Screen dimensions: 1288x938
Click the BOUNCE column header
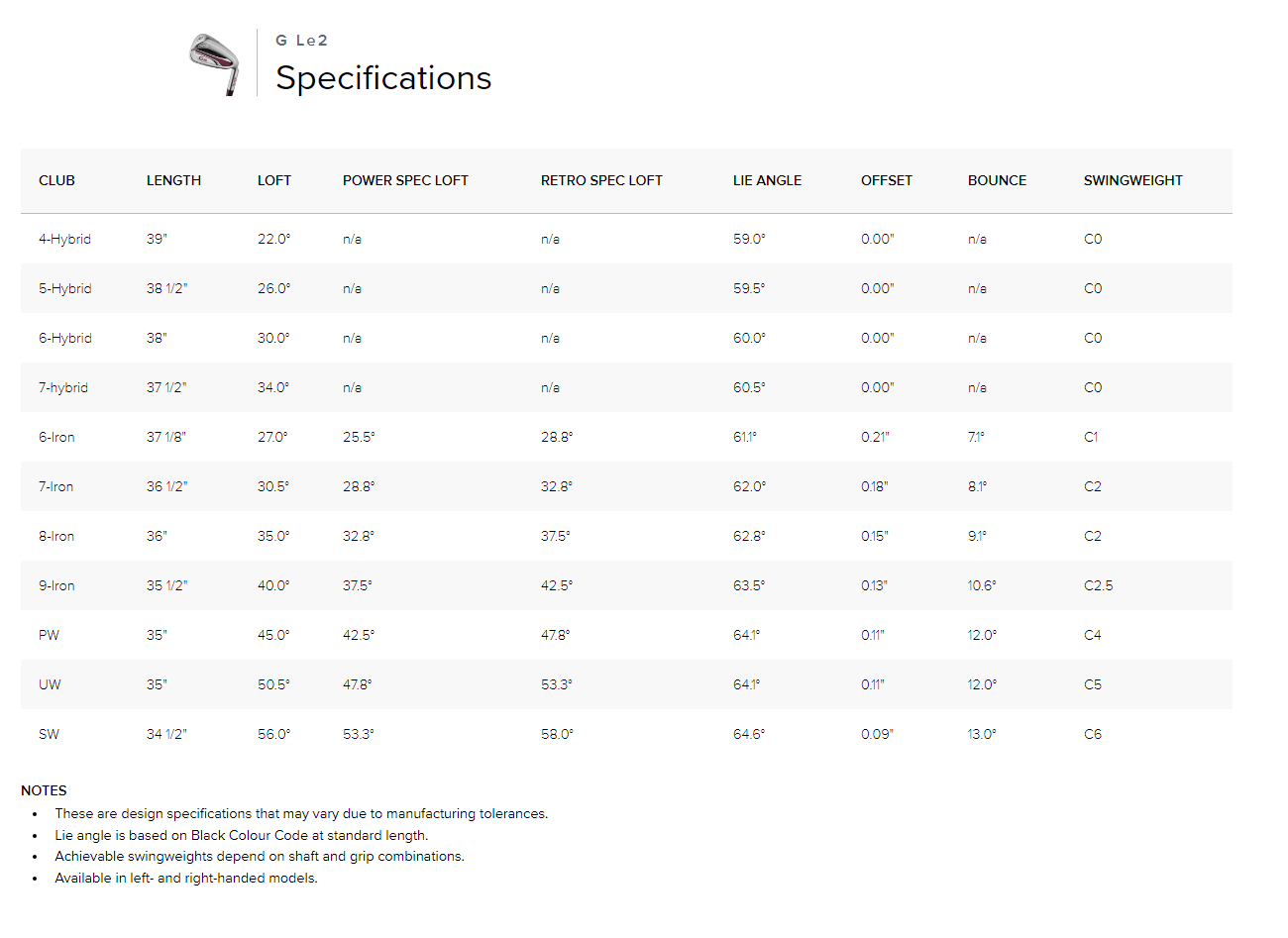pyautogui.click(x=997, y=180)
